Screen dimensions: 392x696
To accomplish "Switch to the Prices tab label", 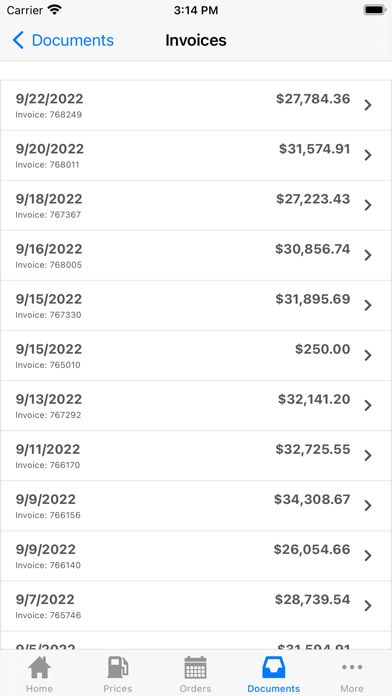I will (118, 688).
